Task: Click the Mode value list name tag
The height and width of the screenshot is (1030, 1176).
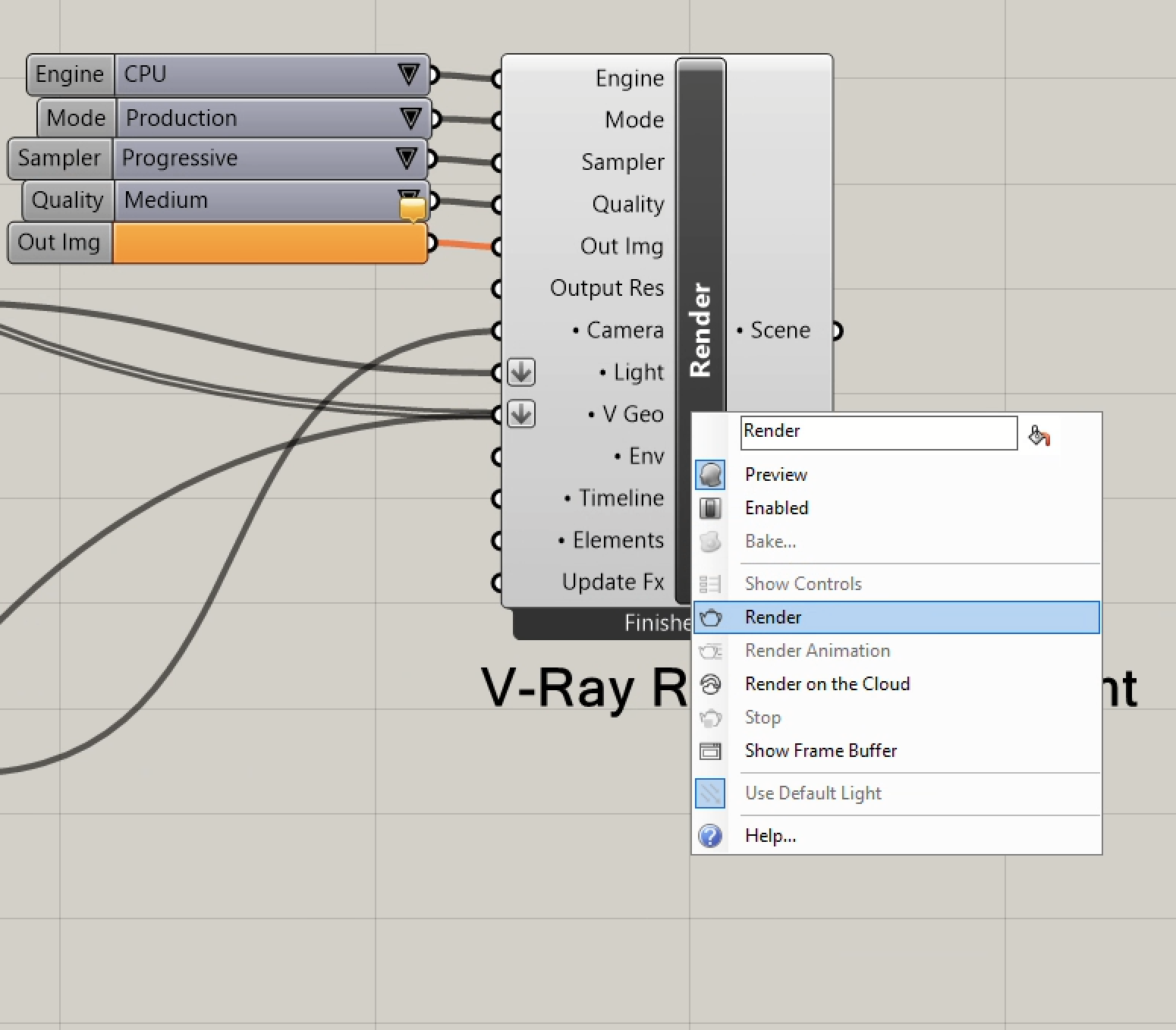Action: 76,118
